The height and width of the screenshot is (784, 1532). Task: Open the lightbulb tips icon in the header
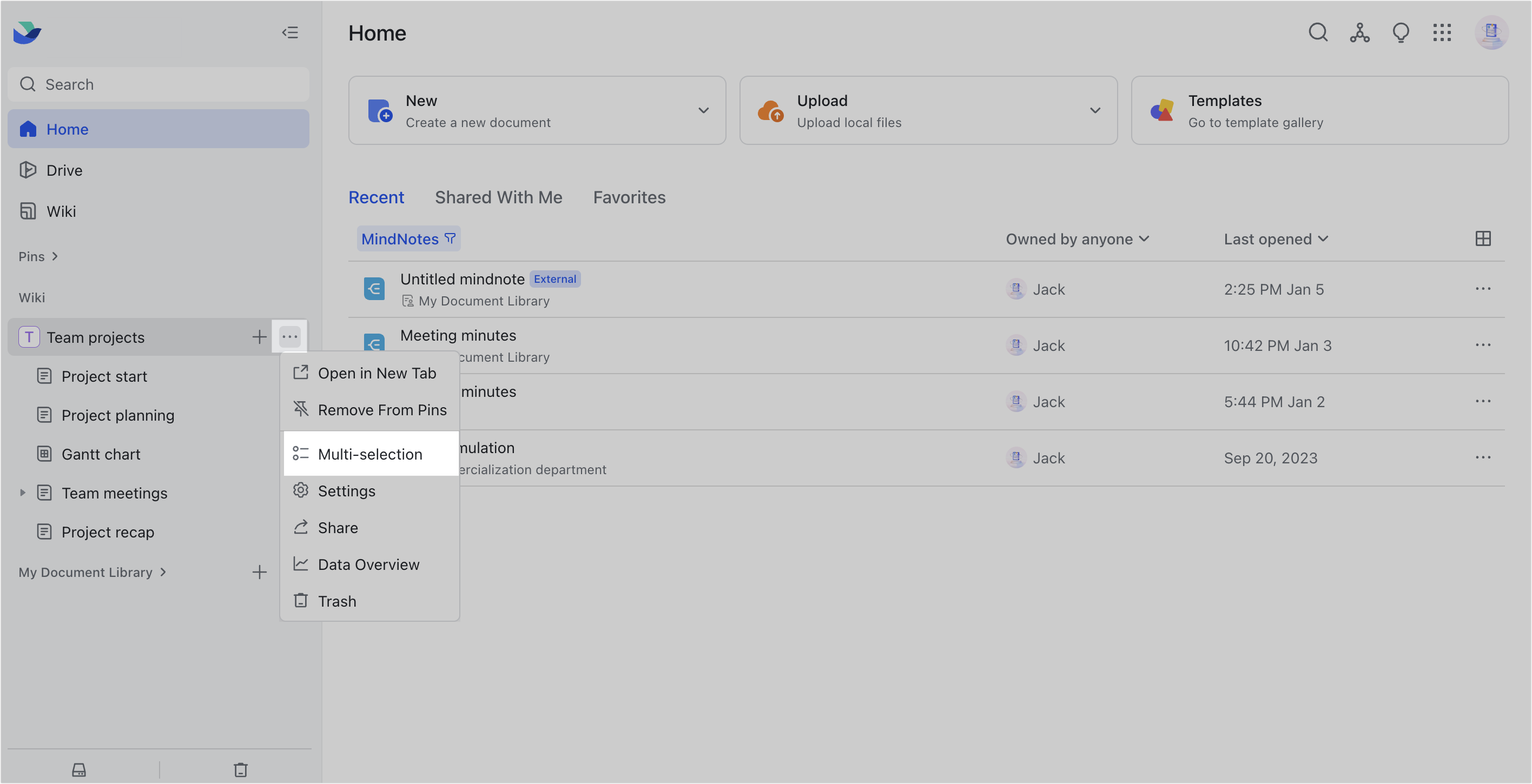coord(1401,32)
